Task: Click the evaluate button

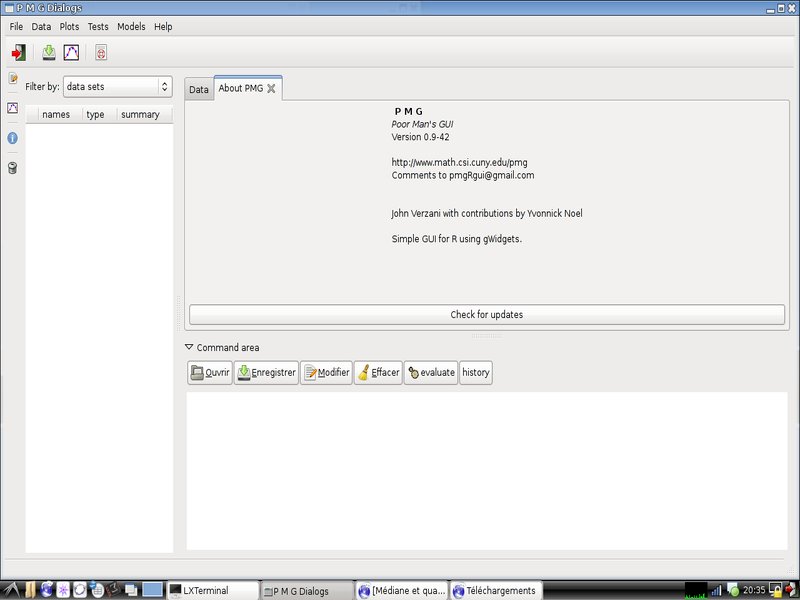Action: tap(431, 373)
